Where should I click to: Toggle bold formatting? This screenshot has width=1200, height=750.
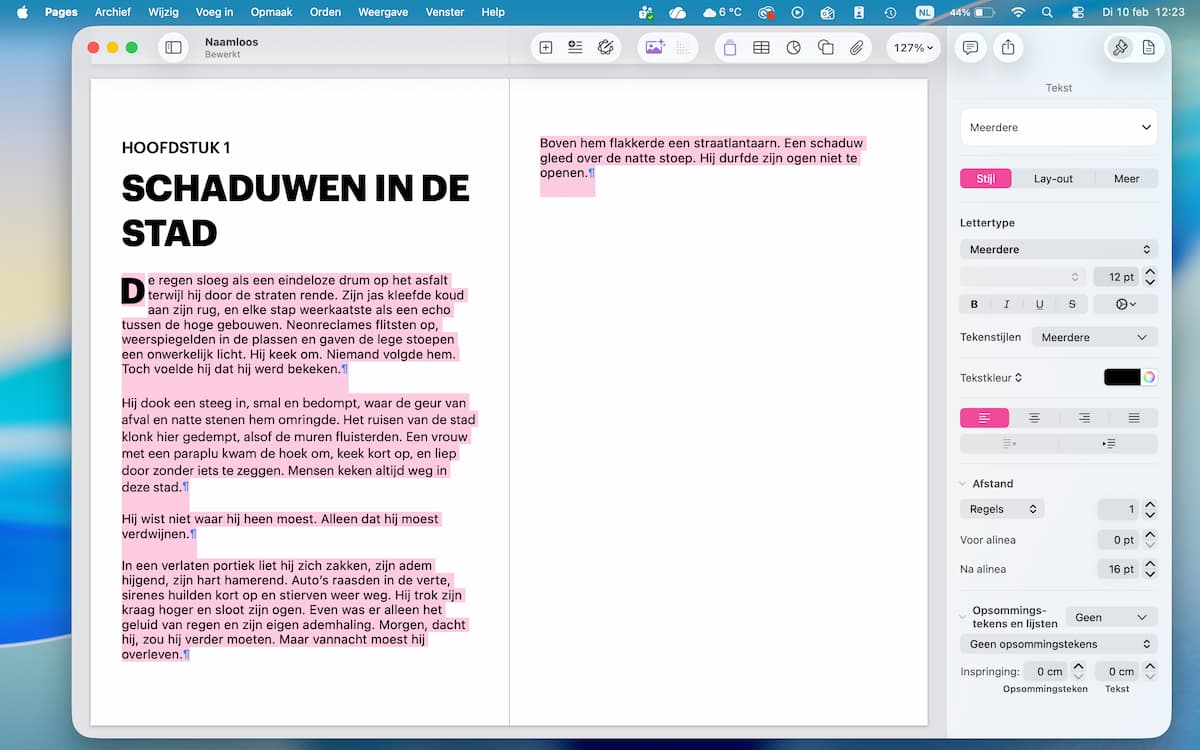click(975, 304)
